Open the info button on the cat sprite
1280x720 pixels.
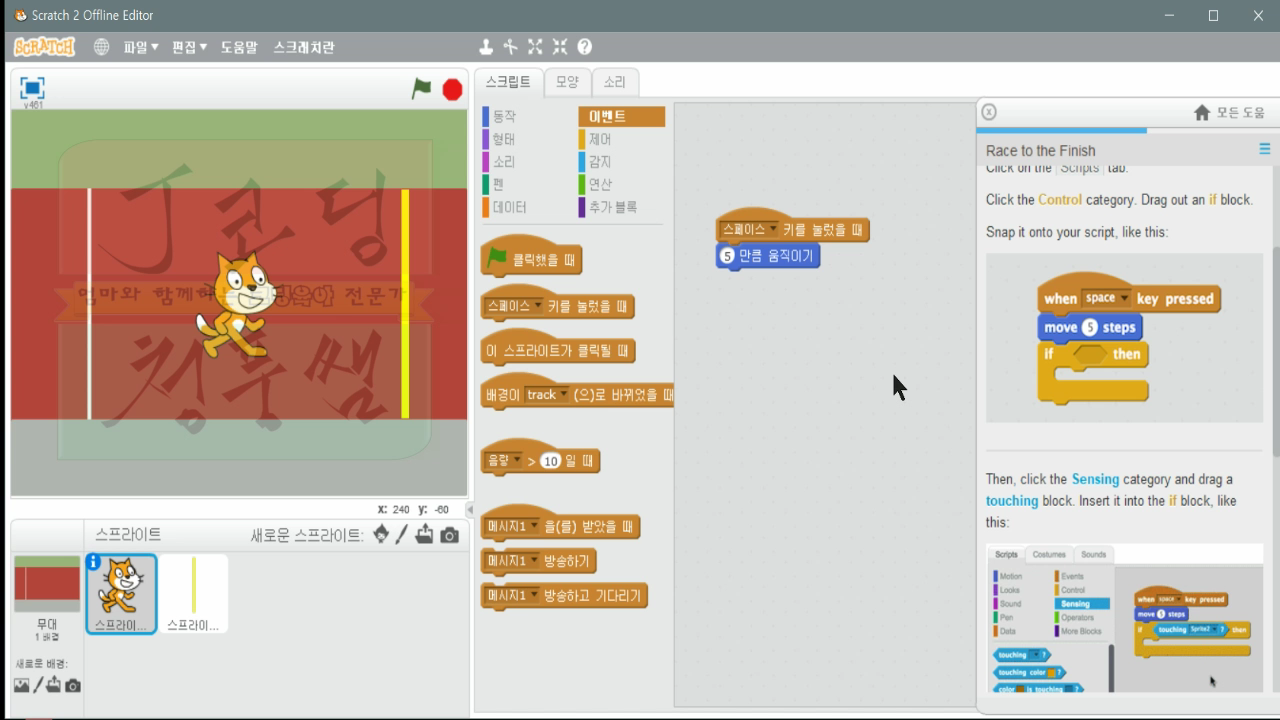click(x=94, y=563)
